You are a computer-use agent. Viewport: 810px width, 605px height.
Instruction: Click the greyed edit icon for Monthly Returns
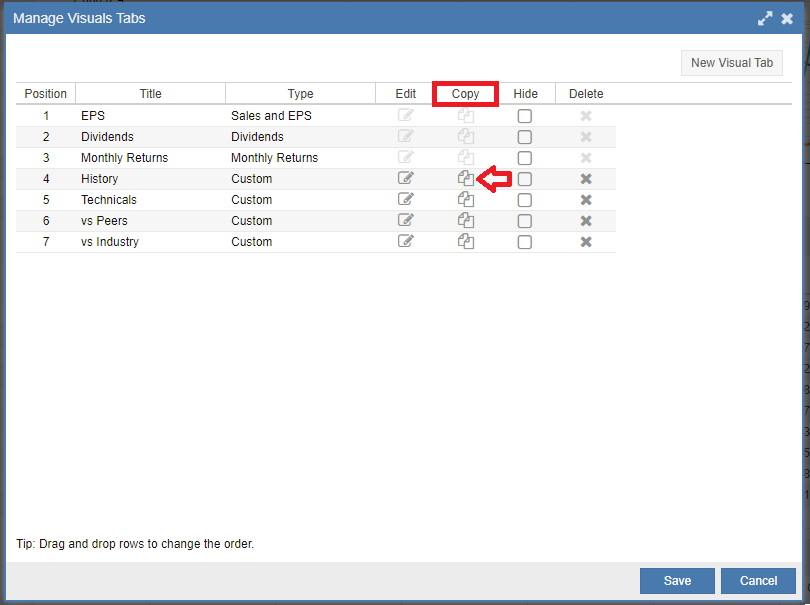(x=406, y=157)
